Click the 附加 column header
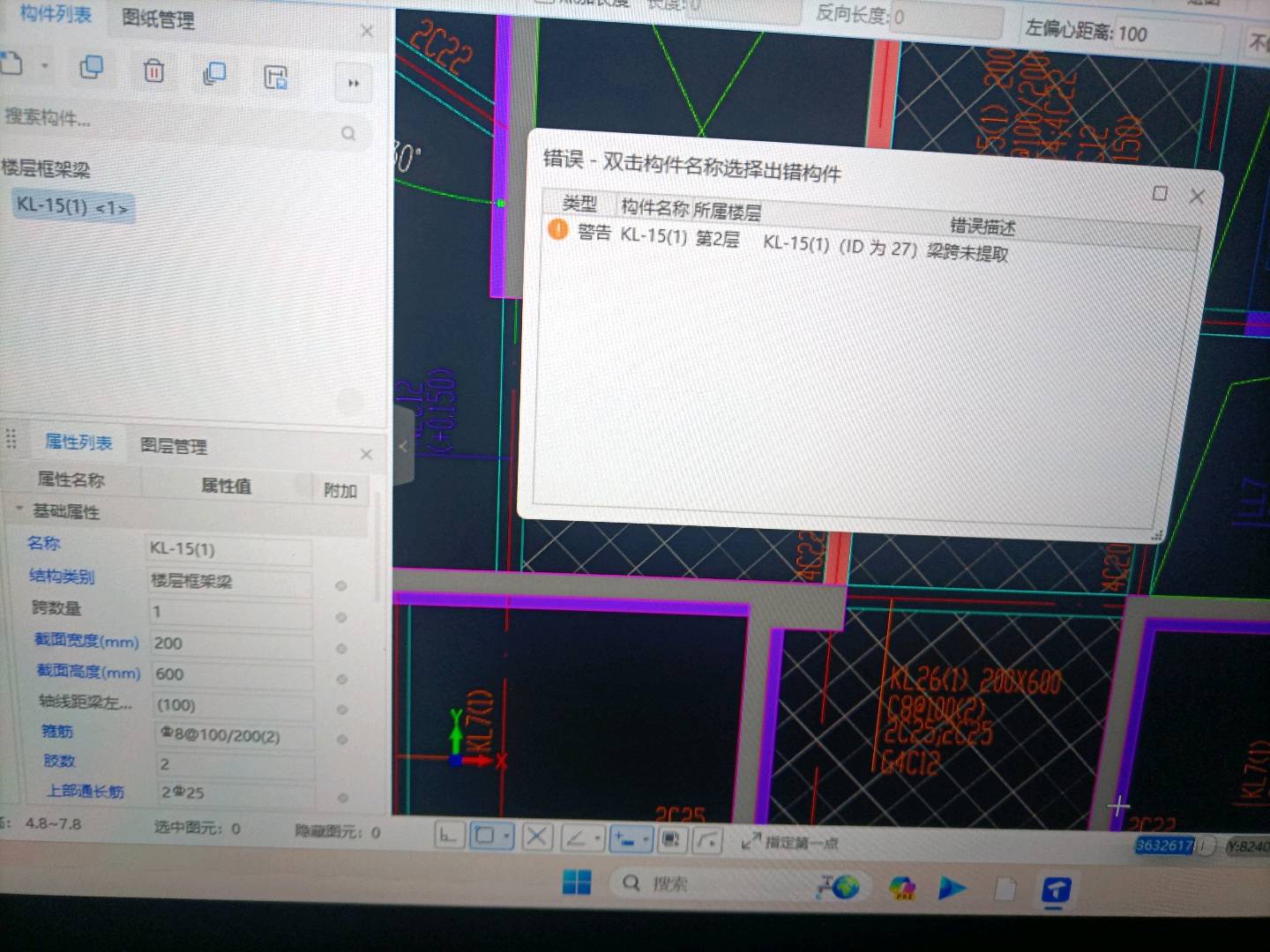 click(x=340, y=490)
